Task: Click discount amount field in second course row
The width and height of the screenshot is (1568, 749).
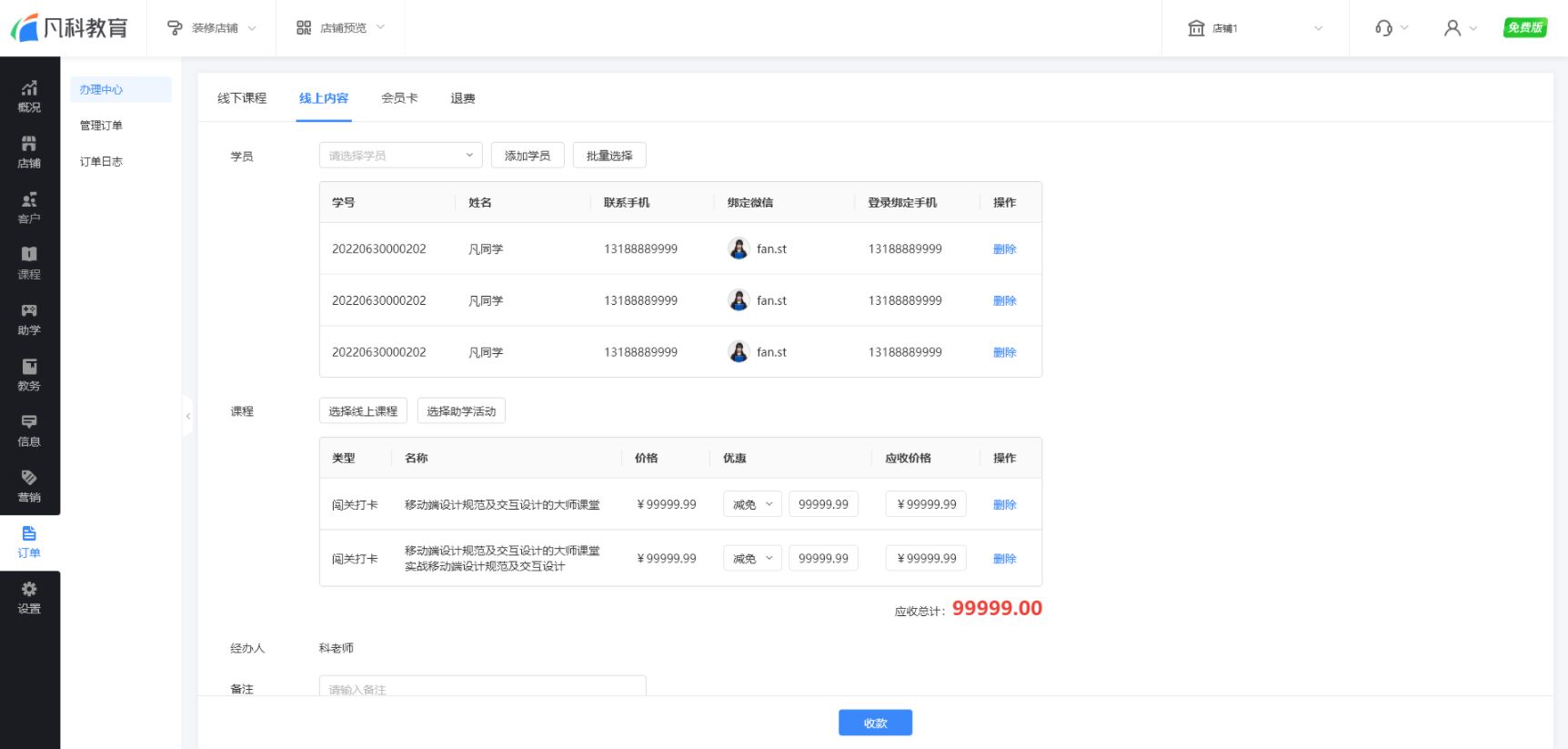Action: point(823,558)
